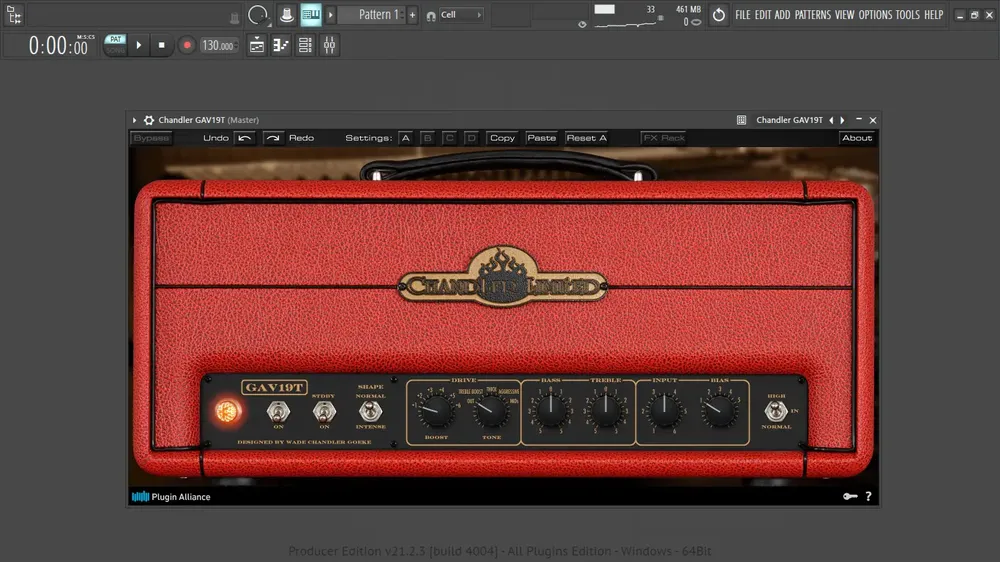This screenshot has height=562, width=1000.
Task: Flip the STDBY standby switch
Action: [x=324, y=412]
